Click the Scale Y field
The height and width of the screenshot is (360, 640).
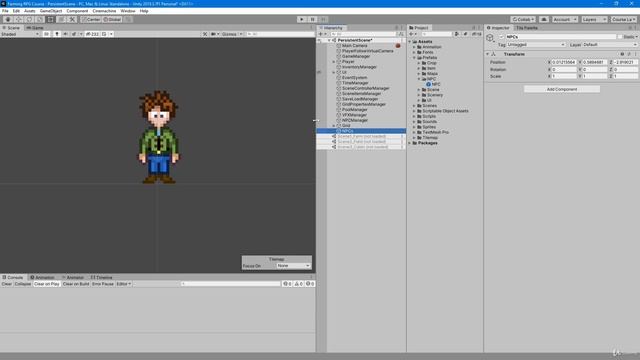(594, 76)
